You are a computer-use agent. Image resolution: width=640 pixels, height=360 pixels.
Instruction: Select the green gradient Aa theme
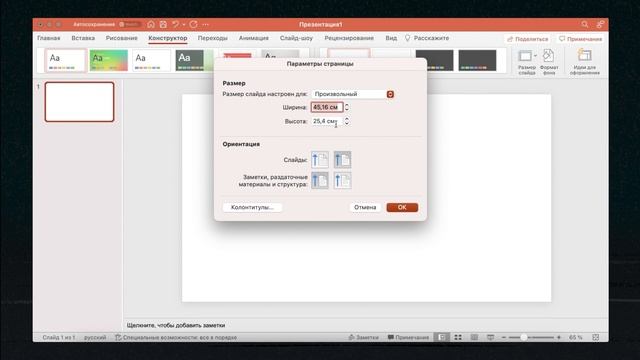109,60
